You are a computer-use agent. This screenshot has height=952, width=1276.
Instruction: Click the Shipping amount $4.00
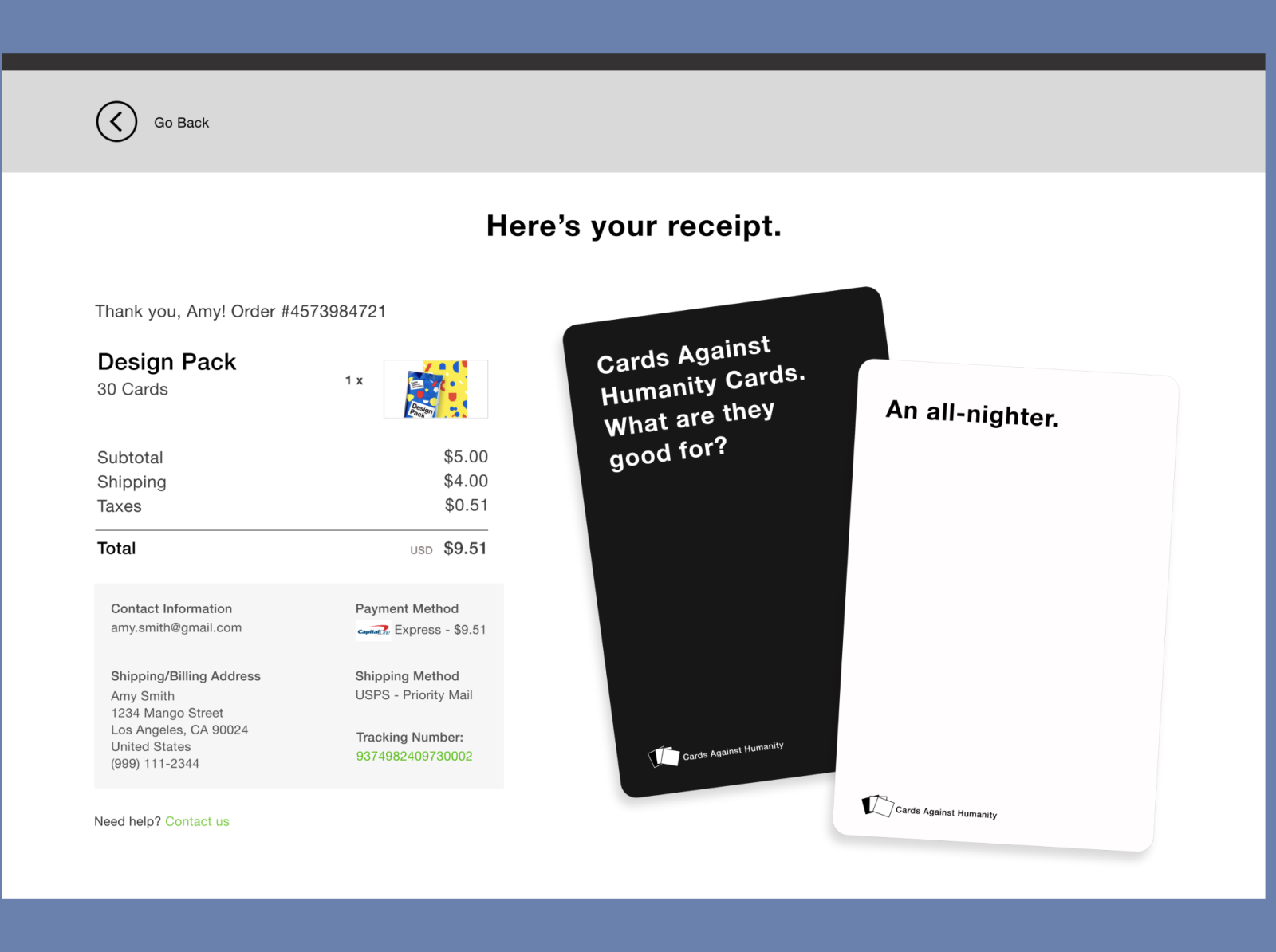[466, 481]
